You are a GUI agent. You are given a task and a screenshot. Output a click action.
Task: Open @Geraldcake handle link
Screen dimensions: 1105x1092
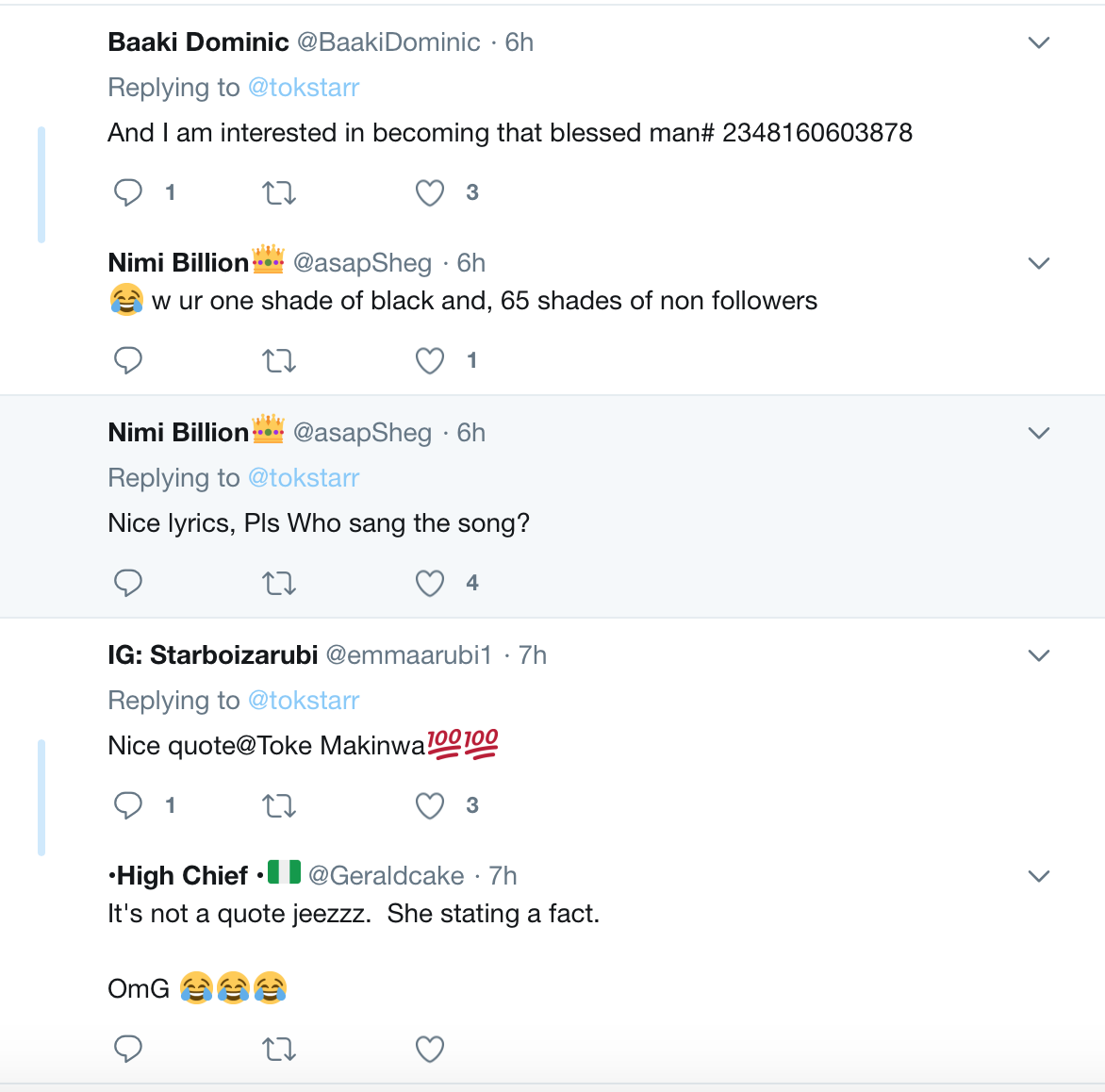386,876
